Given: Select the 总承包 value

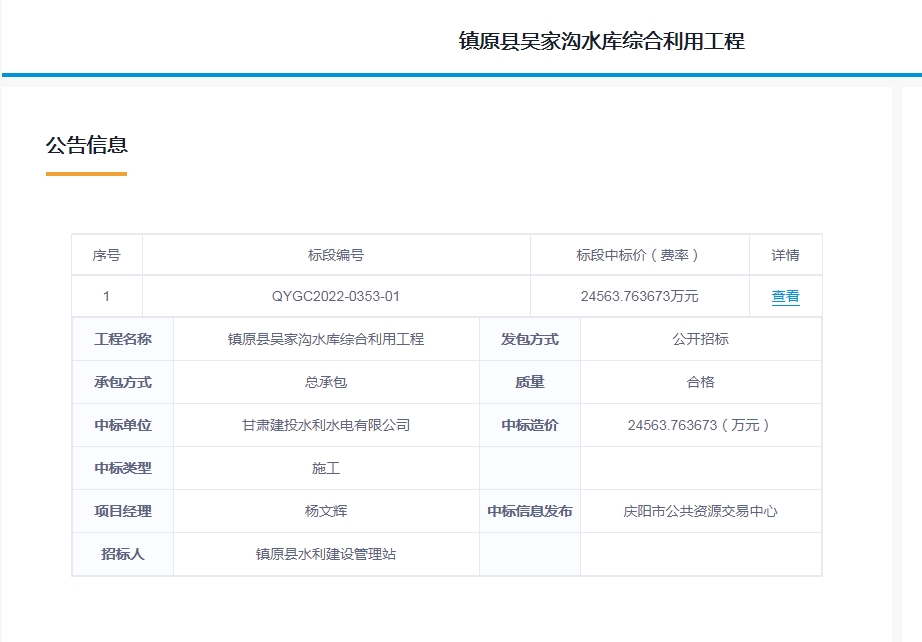Looking at the screenshot, I should coord(326,382).
